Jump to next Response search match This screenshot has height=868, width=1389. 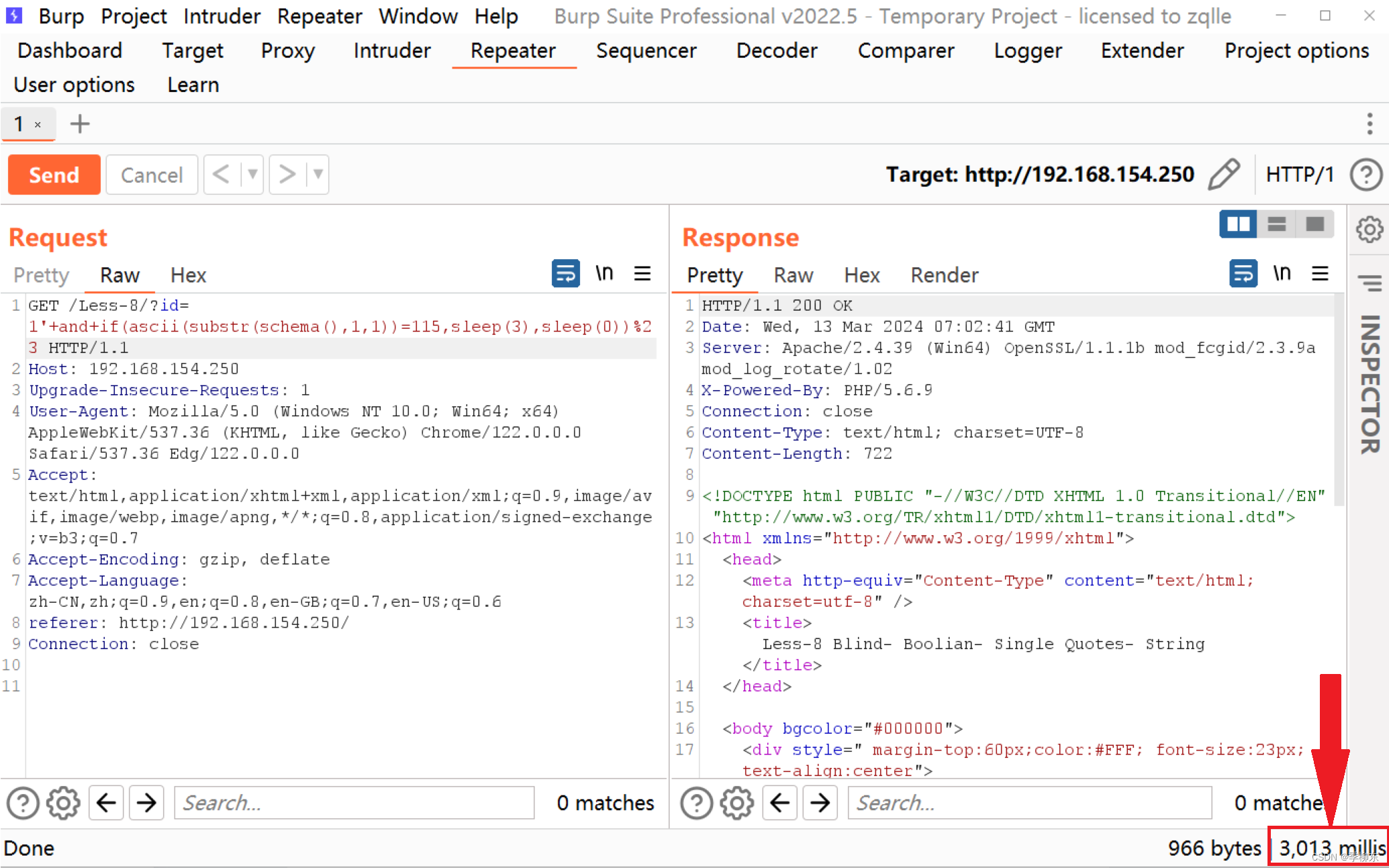(x=820, y=803)
